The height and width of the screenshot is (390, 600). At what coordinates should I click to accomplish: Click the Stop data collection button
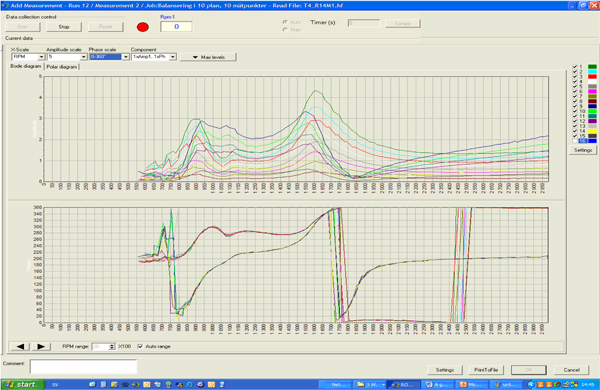pos(64,27)
